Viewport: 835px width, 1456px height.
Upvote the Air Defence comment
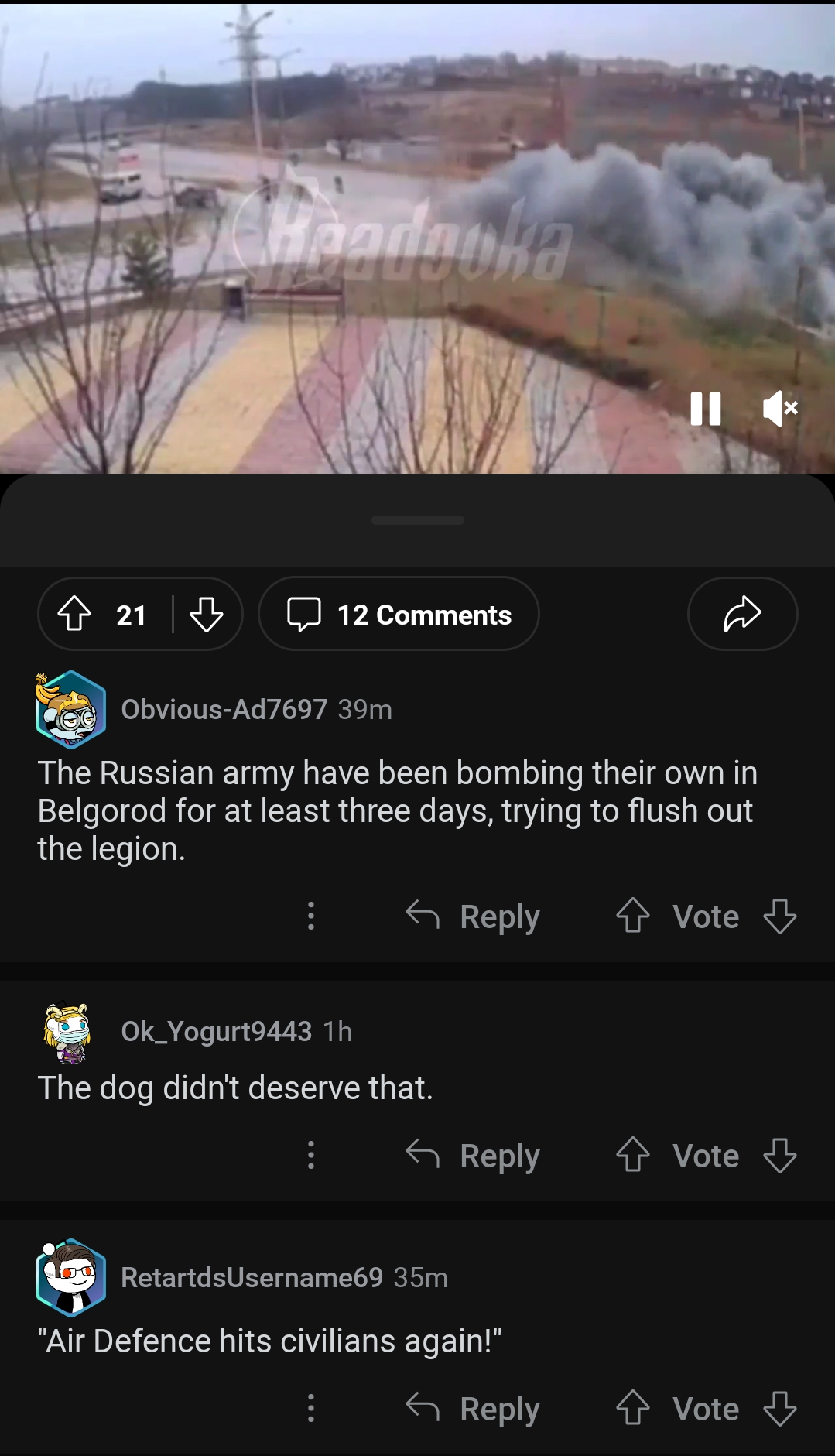pos(632,1409)
